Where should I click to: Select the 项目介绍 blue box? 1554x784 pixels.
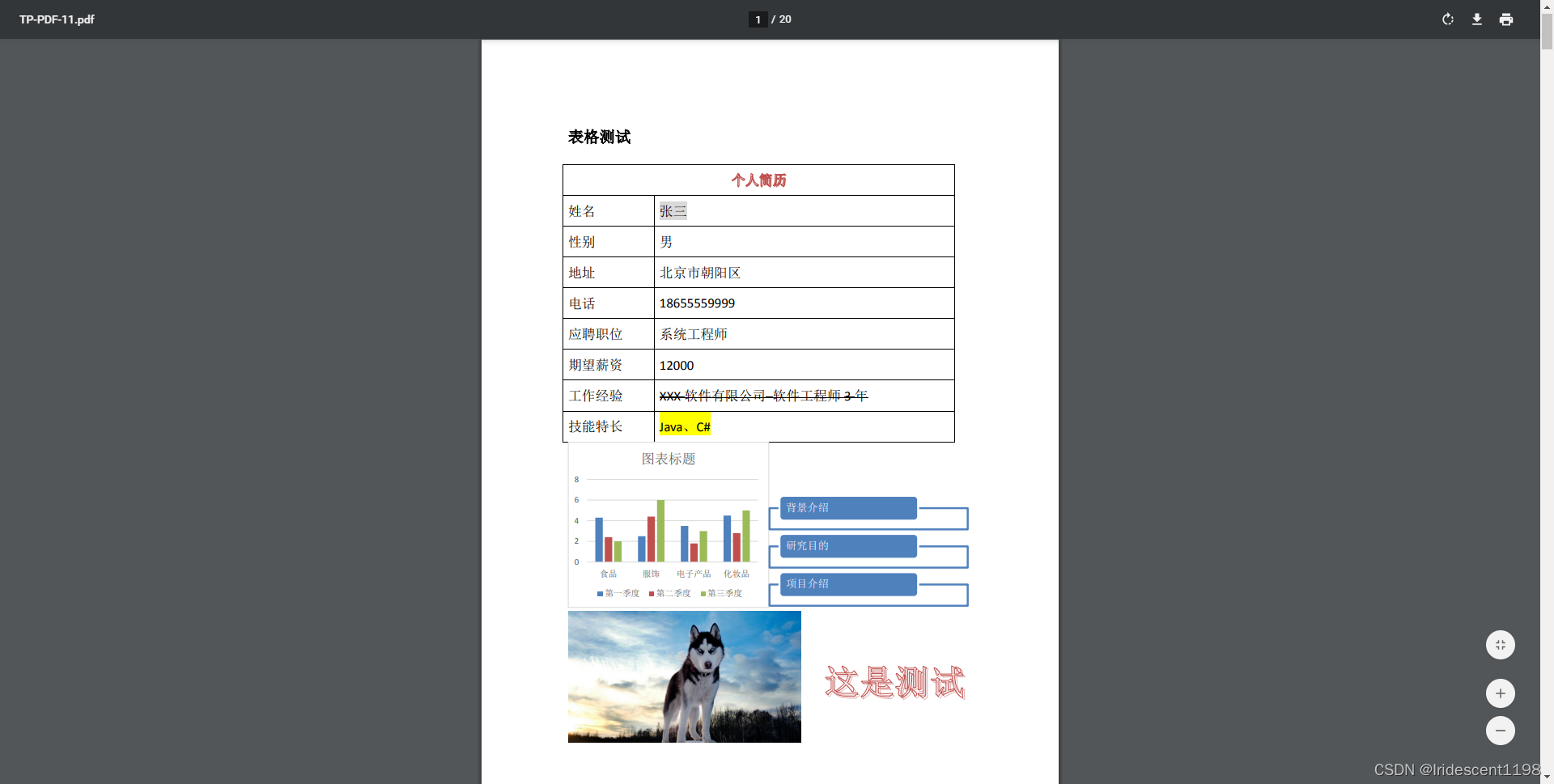[x=847, y=583]
